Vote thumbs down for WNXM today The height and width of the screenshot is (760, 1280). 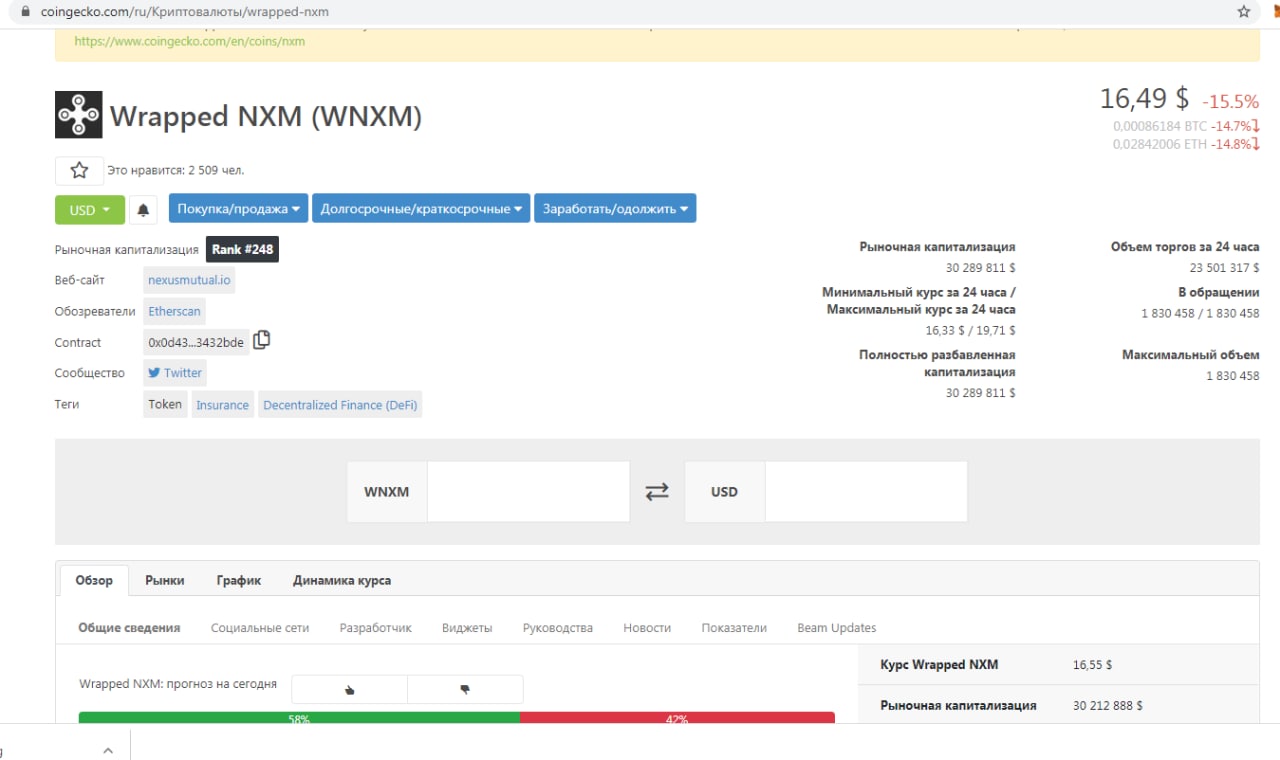pos(465,689)
